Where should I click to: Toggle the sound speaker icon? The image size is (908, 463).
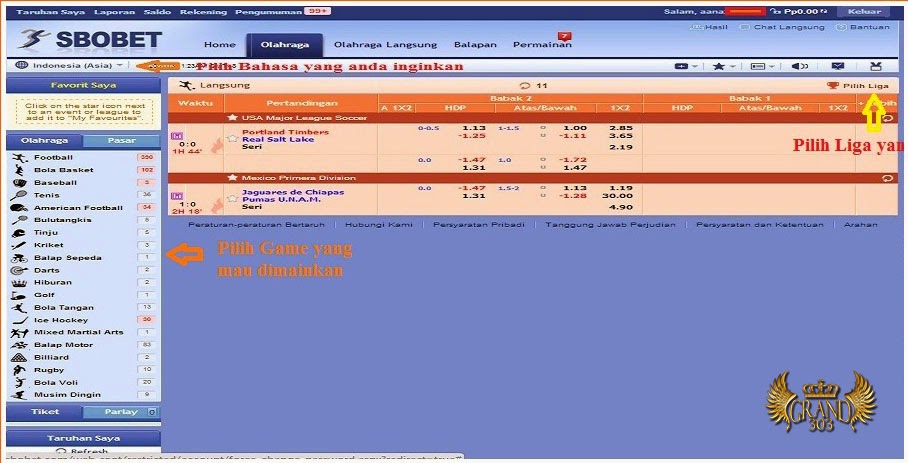pyautogui.click(x=799, y=66)
